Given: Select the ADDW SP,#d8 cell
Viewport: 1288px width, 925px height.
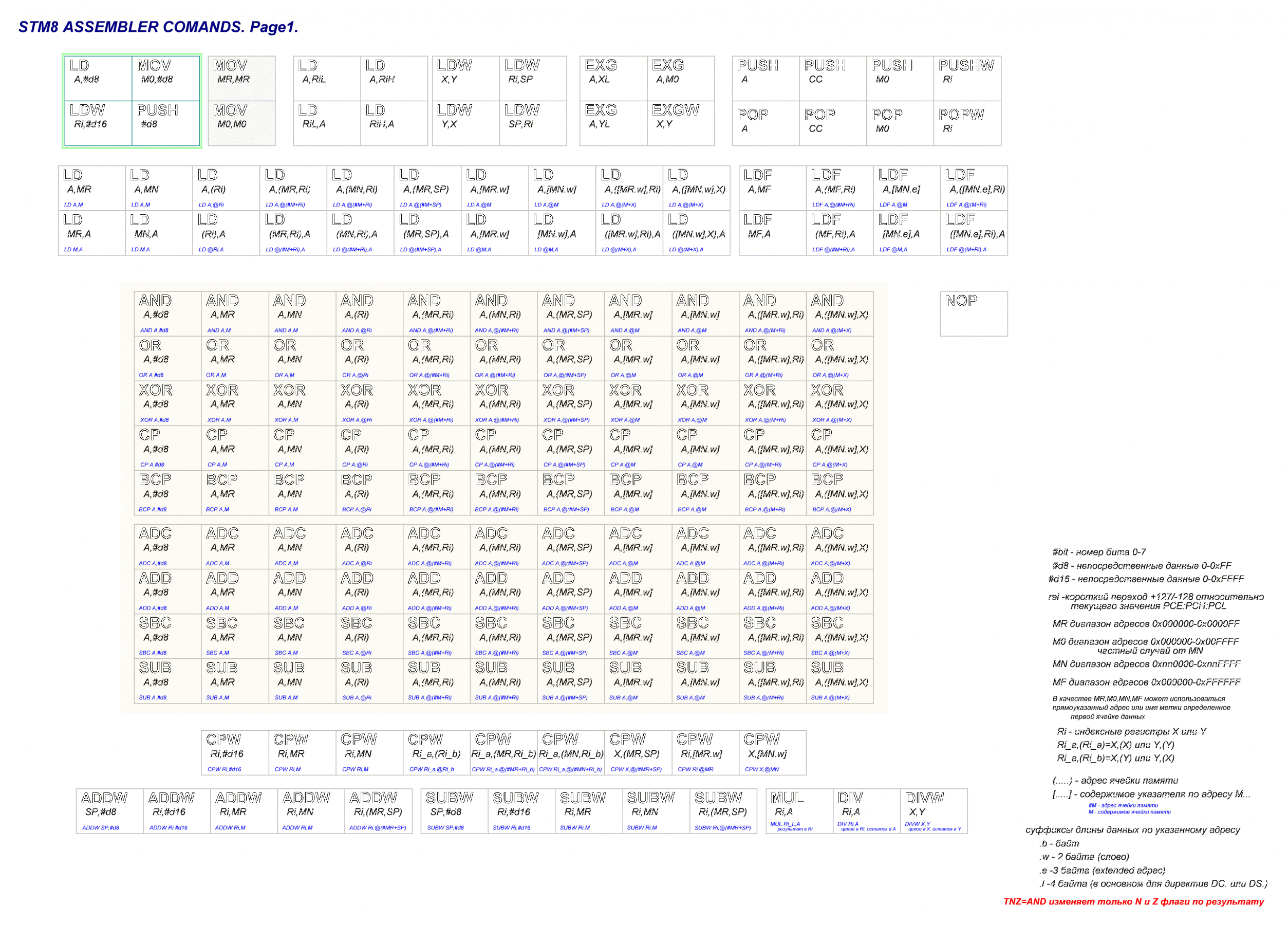Looking at the screenshot, I should (x=109, y=810).
